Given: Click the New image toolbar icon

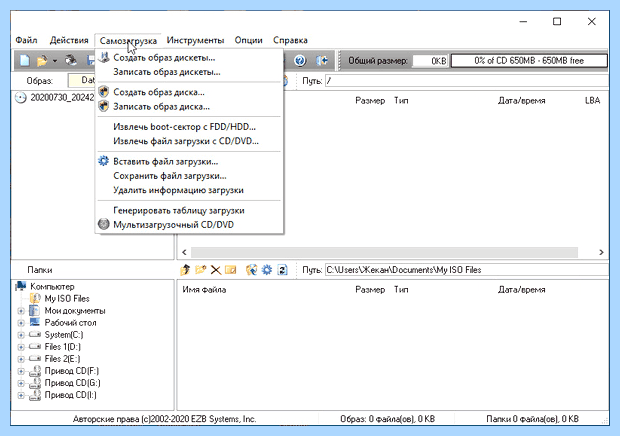Looking at the screenshot, I should [25, 60].
